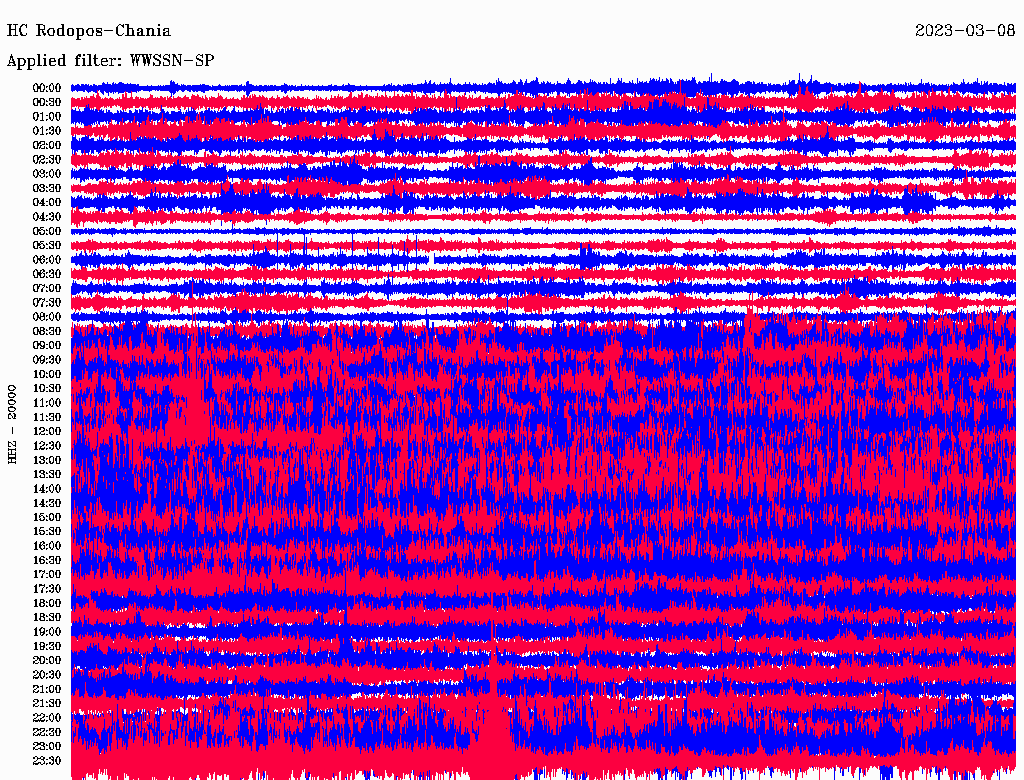Click the '03:30' time label
The image size is (1024, 780).
tap(47, 188)
